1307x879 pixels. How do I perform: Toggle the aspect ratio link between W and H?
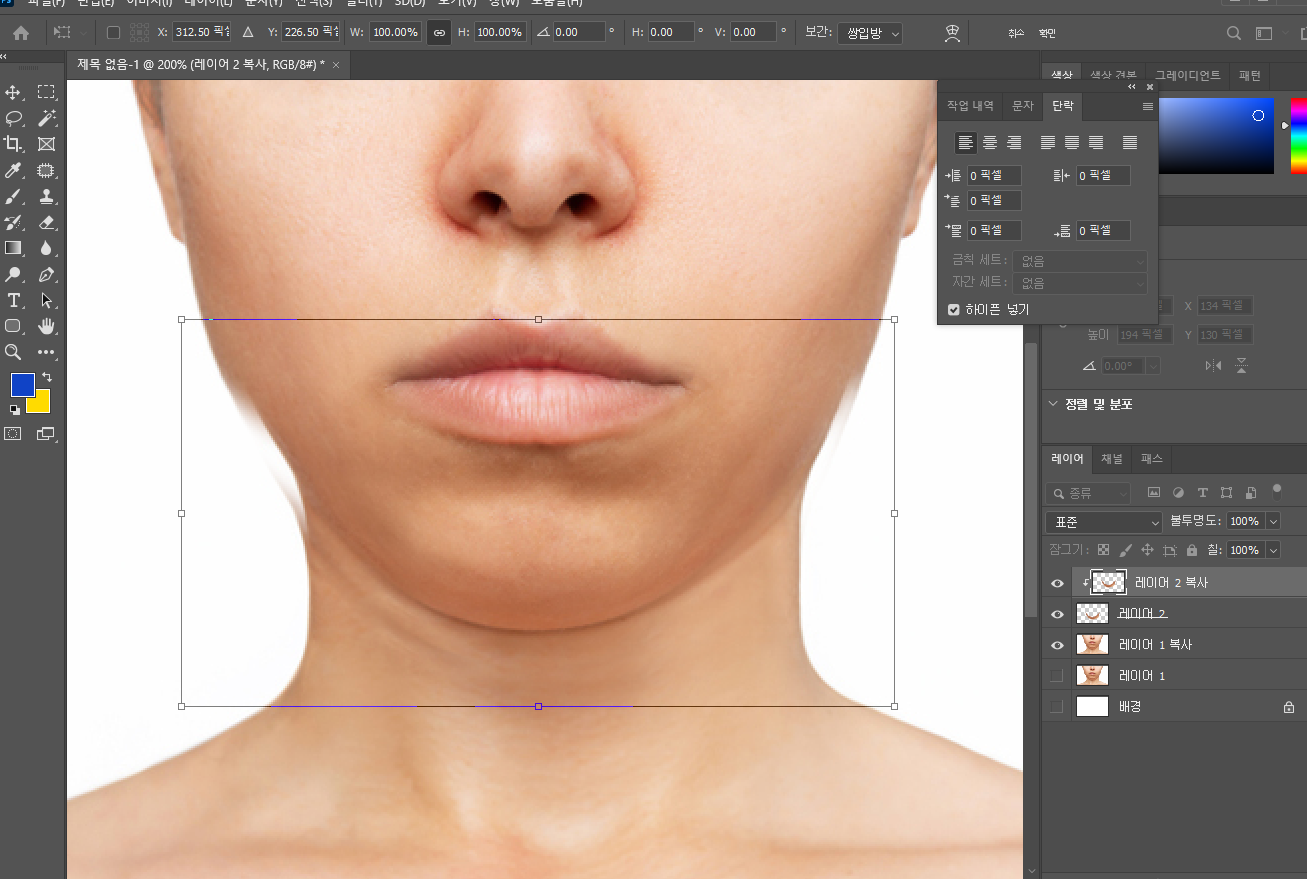(x=438, y=32)
